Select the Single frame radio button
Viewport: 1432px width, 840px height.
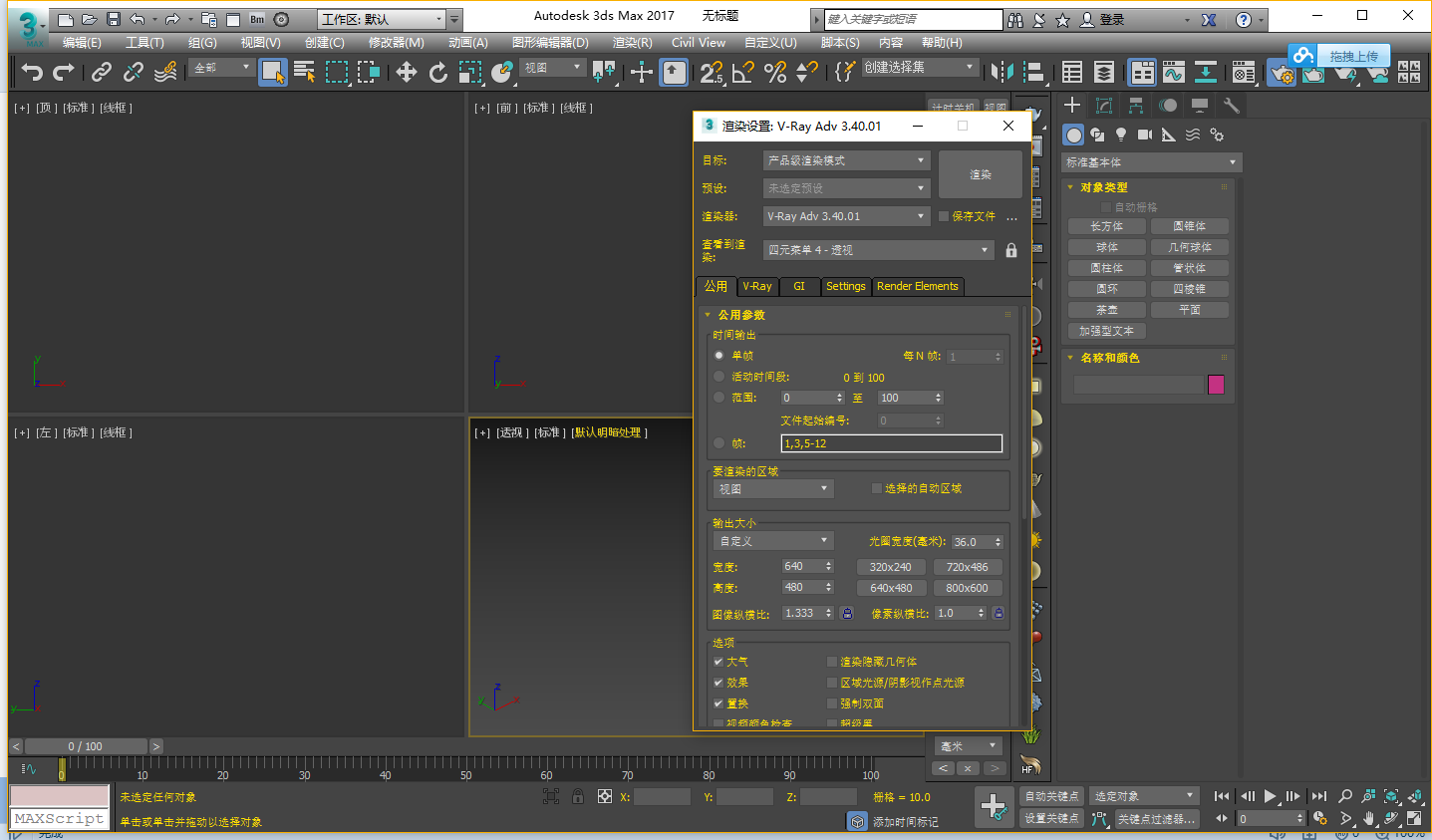click(718, 356)
